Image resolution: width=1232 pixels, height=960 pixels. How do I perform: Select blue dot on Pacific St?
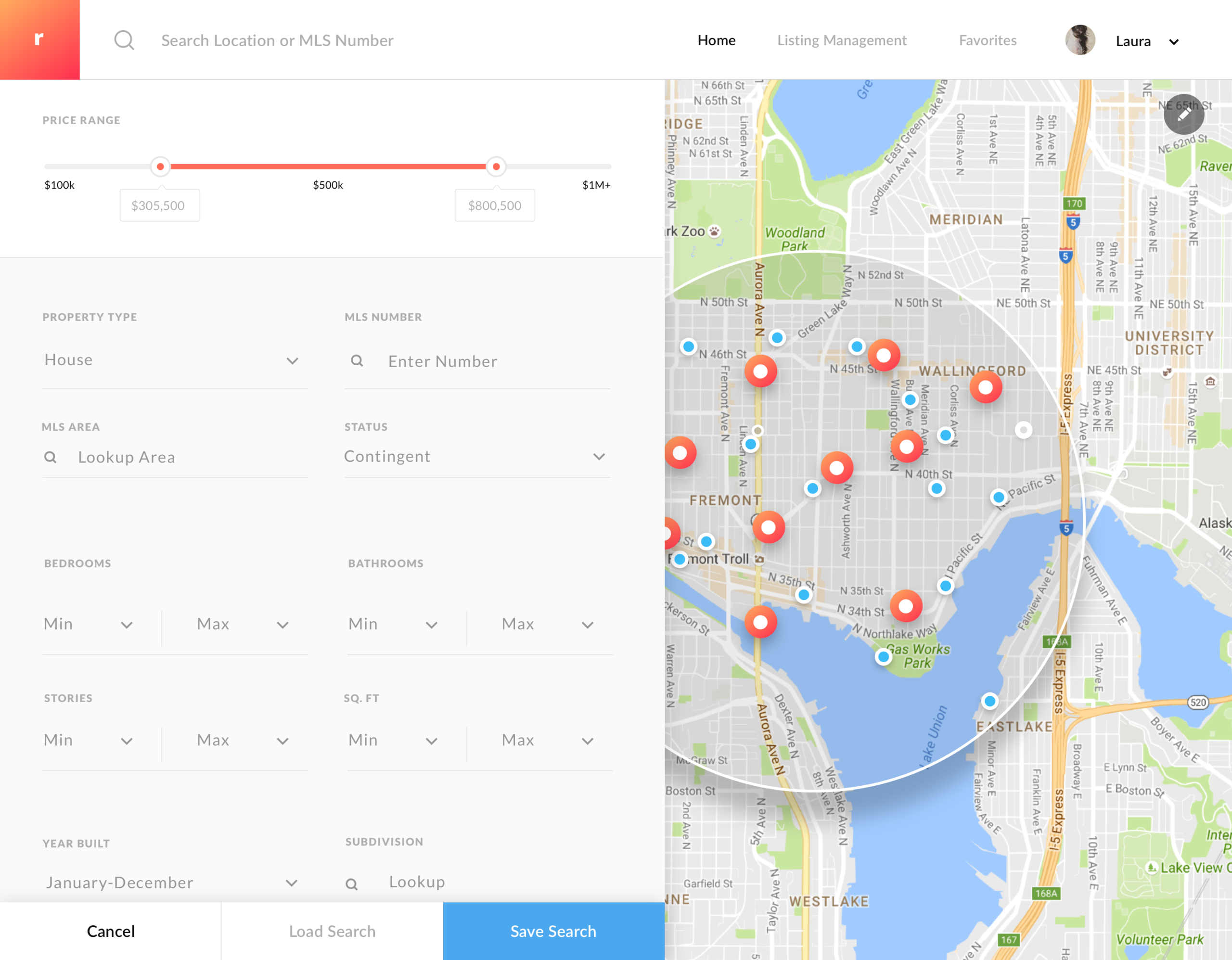pos(999,497)
